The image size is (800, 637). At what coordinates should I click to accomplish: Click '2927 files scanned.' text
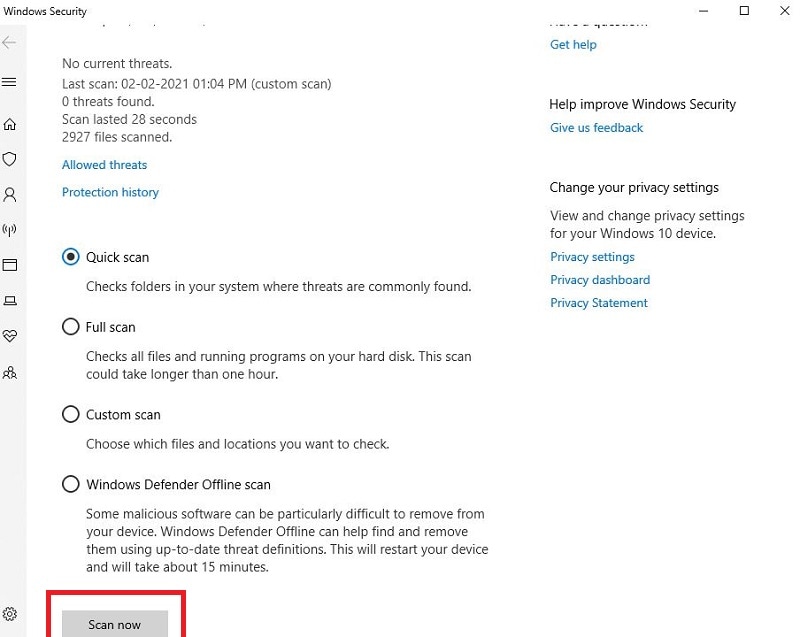tap(117, 137)
